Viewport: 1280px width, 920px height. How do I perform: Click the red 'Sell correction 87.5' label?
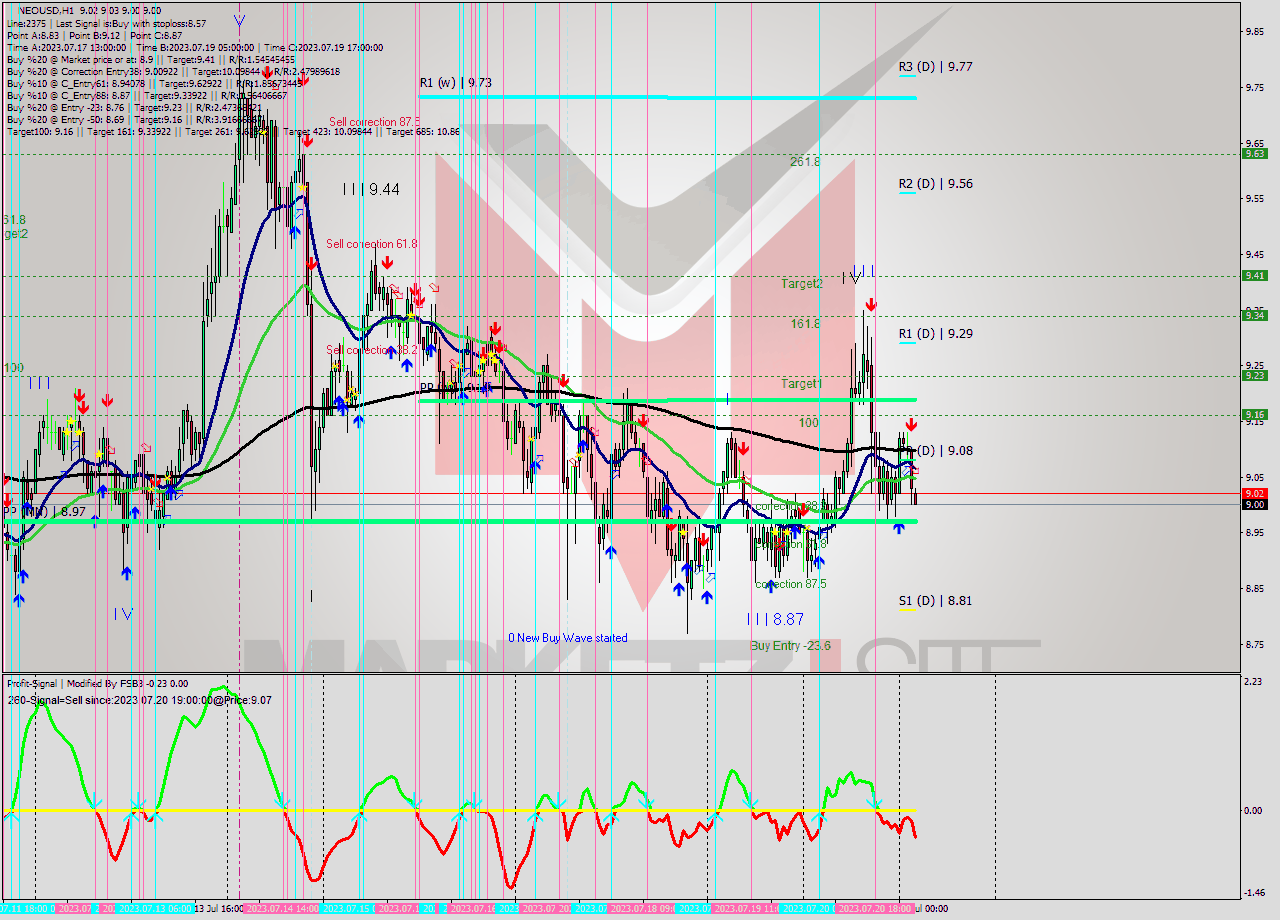(375, 122)
